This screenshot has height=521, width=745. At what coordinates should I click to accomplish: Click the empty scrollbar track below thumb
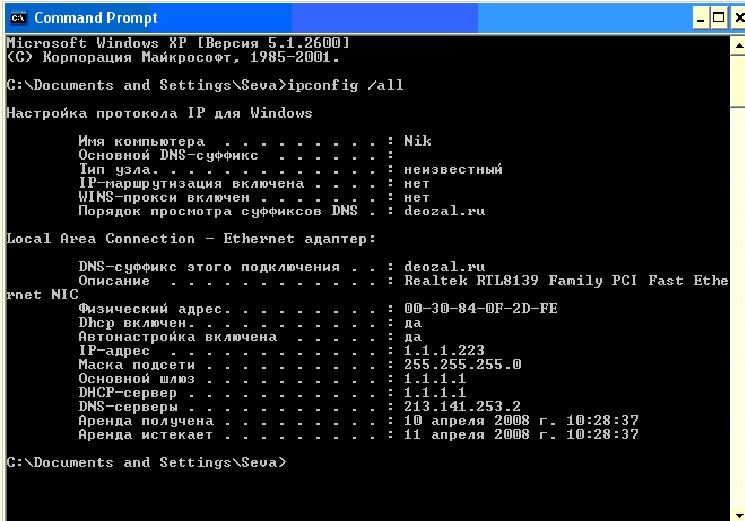pos(738,309)
